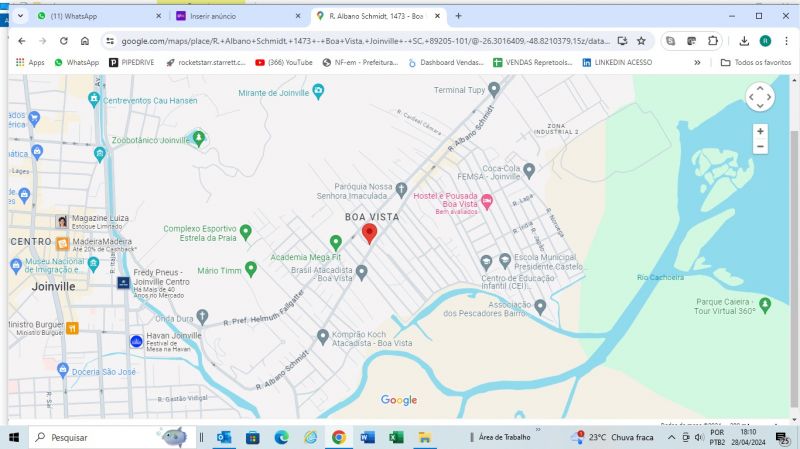Open the Doceria São José marker
The image size is (800, 449).
click(x=63, y=369)
